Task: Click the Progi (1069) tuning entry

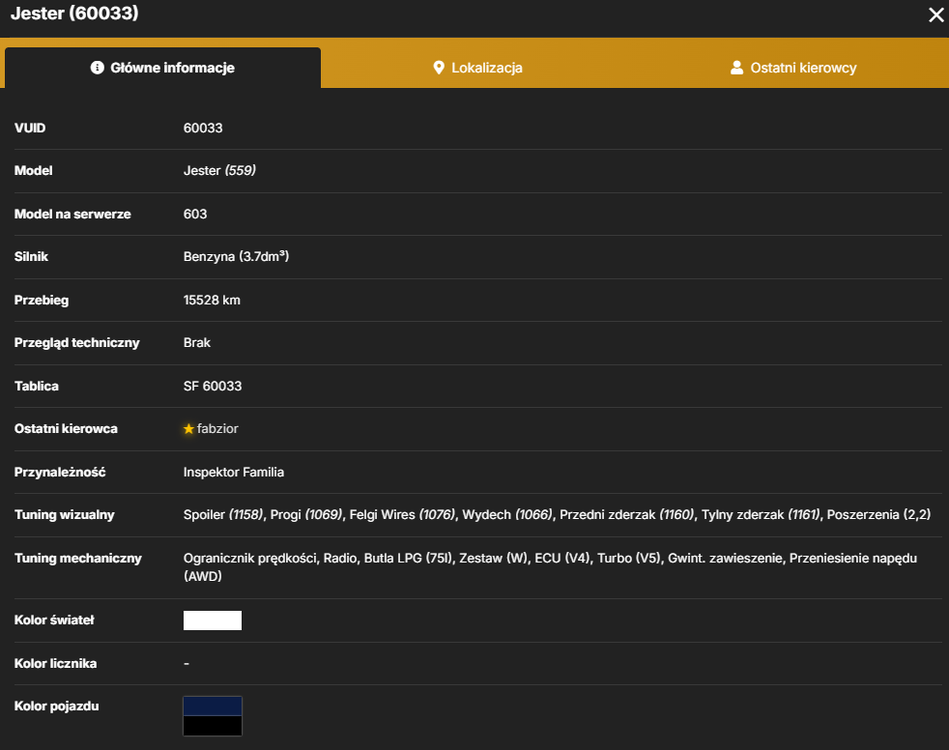Action: point(306,515)
